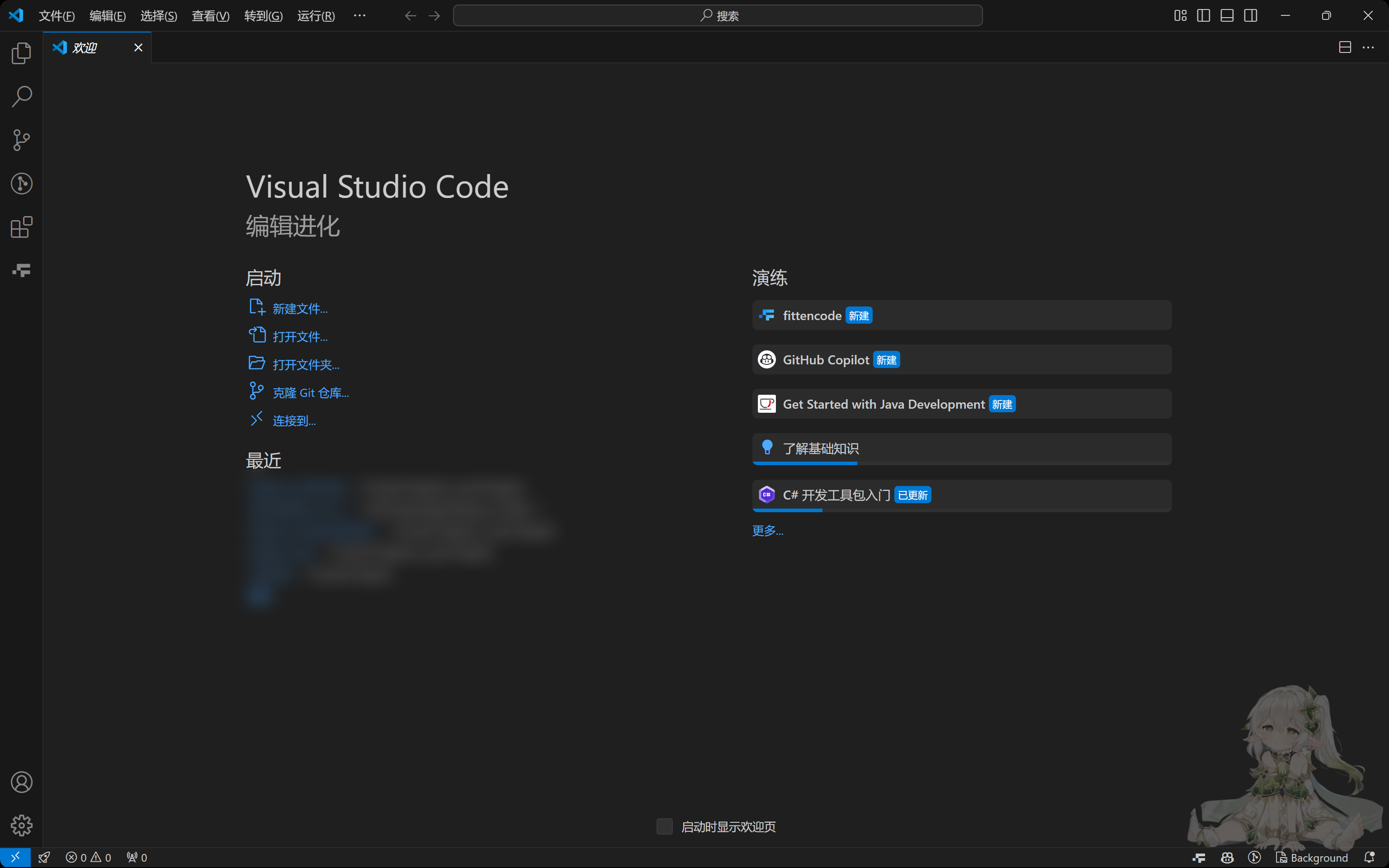Screen dimensions: 1389x868
Task: Open the GitHub Copilot walkthrough
Action: tap(962, 359)
